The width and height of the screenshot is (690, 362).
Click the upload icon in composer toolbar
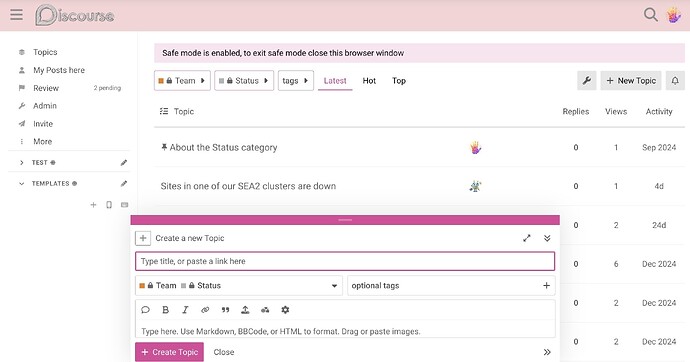pyautogui.click(x=245, y=310)
